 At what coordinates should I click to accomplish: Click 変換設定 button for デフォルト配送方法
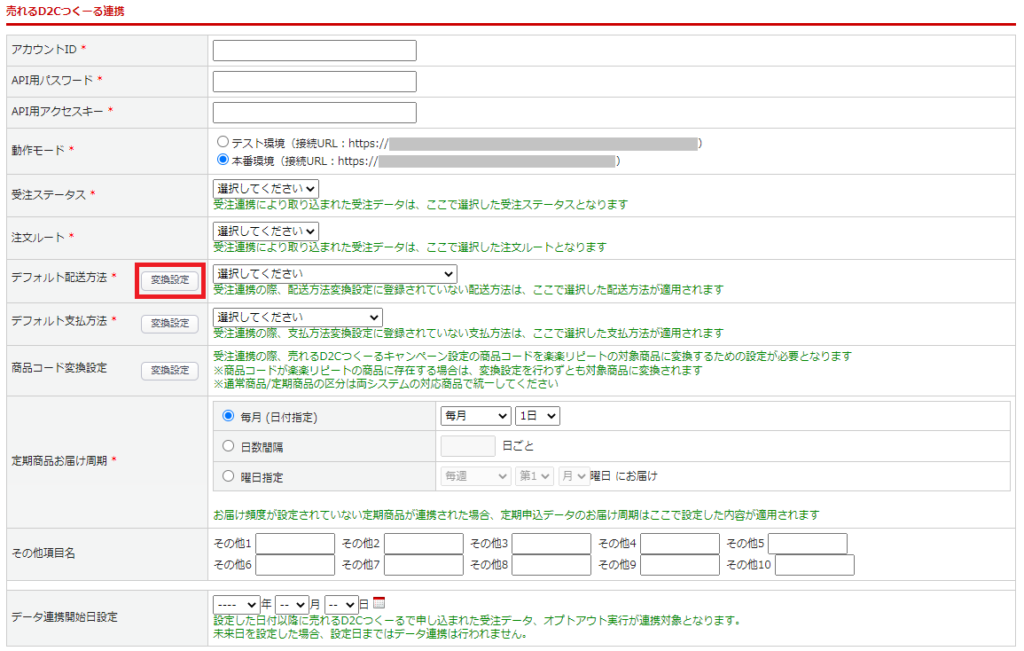(169, 280)
